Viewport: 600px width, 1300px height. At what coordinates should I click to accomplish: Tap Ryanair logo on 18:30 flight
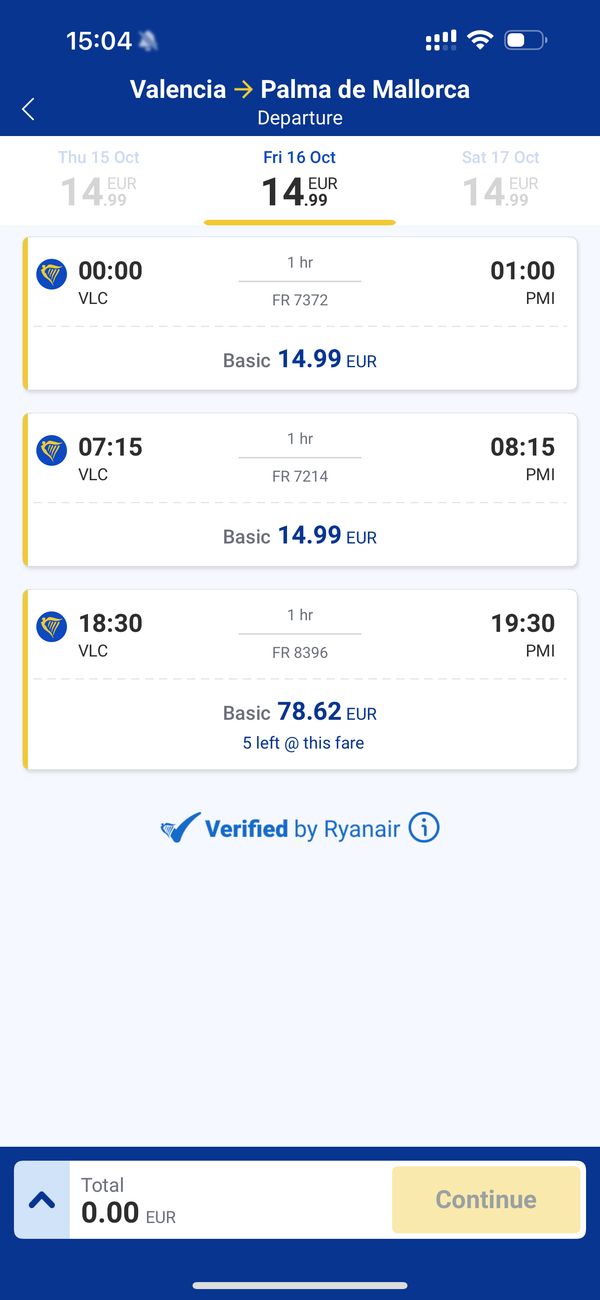coord(52,626)
